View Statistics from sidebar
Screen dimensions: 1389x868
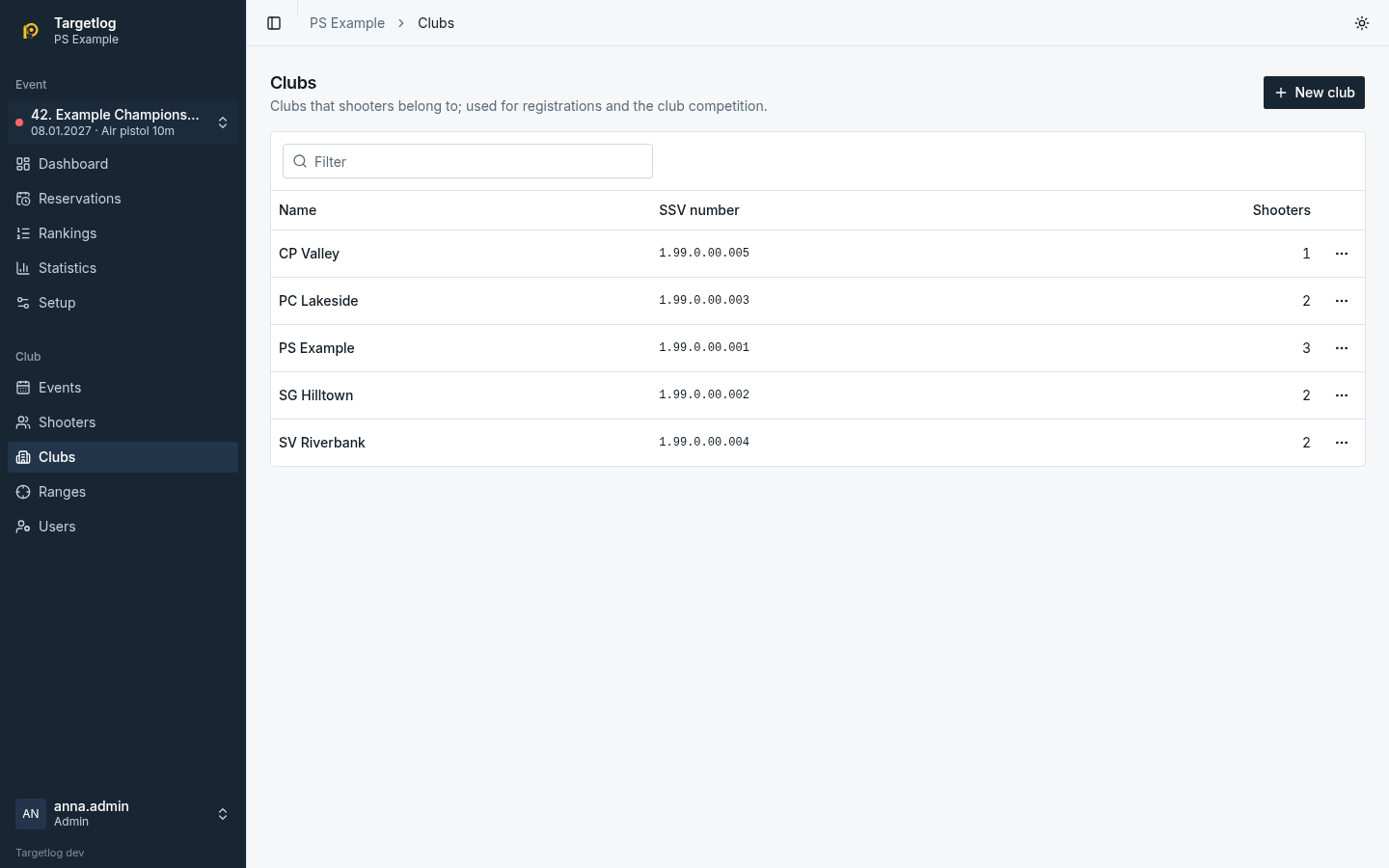[x=123, y=268]
